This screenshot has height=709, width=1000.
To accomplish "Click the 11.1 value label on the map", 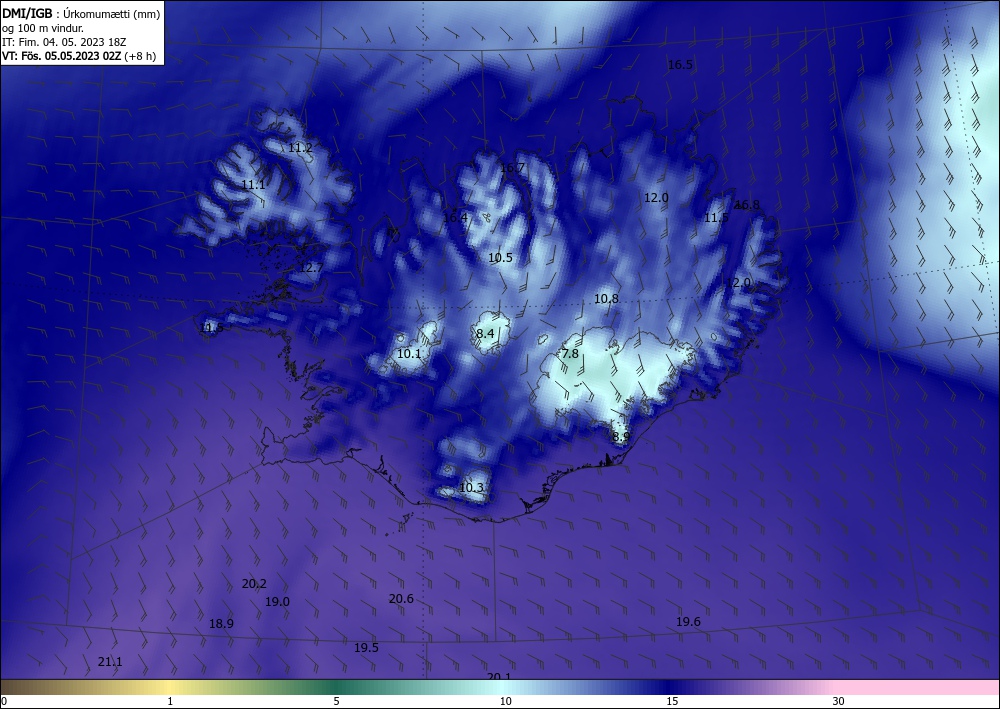I will 253,185.
